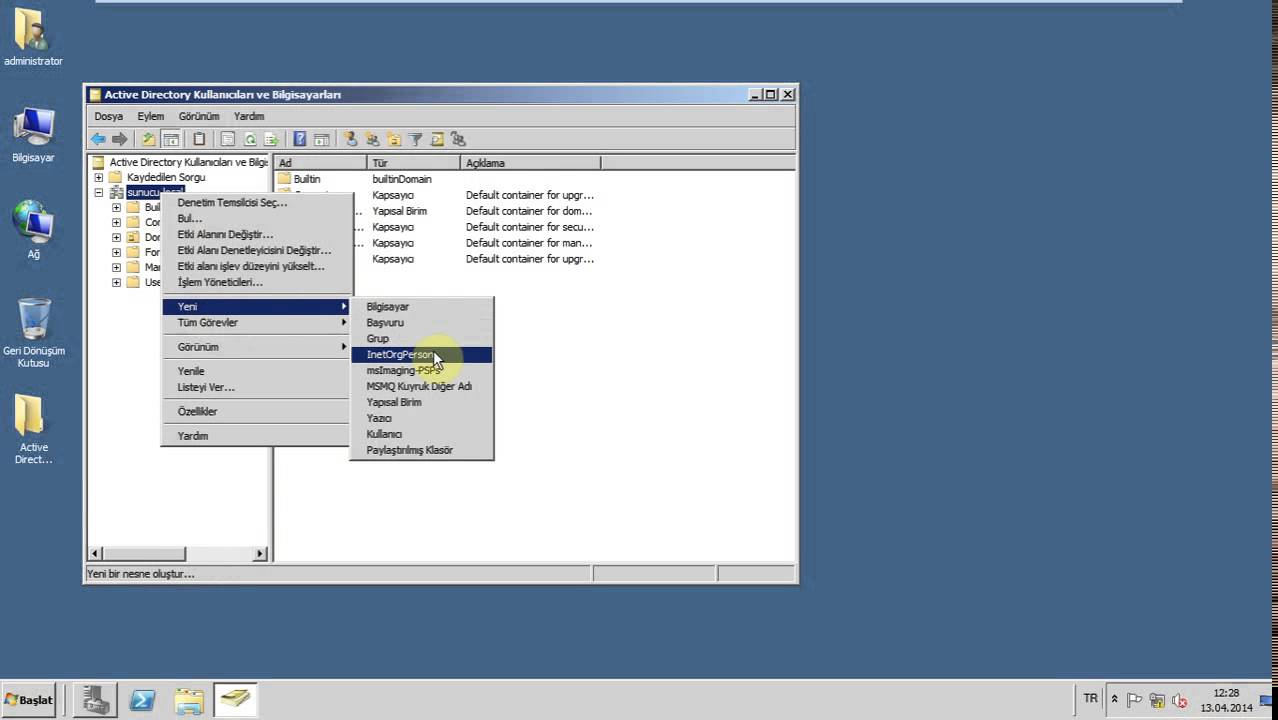Click the clipboard paste toolbar icon
The image size is (1278, 720).
(199, 139)
